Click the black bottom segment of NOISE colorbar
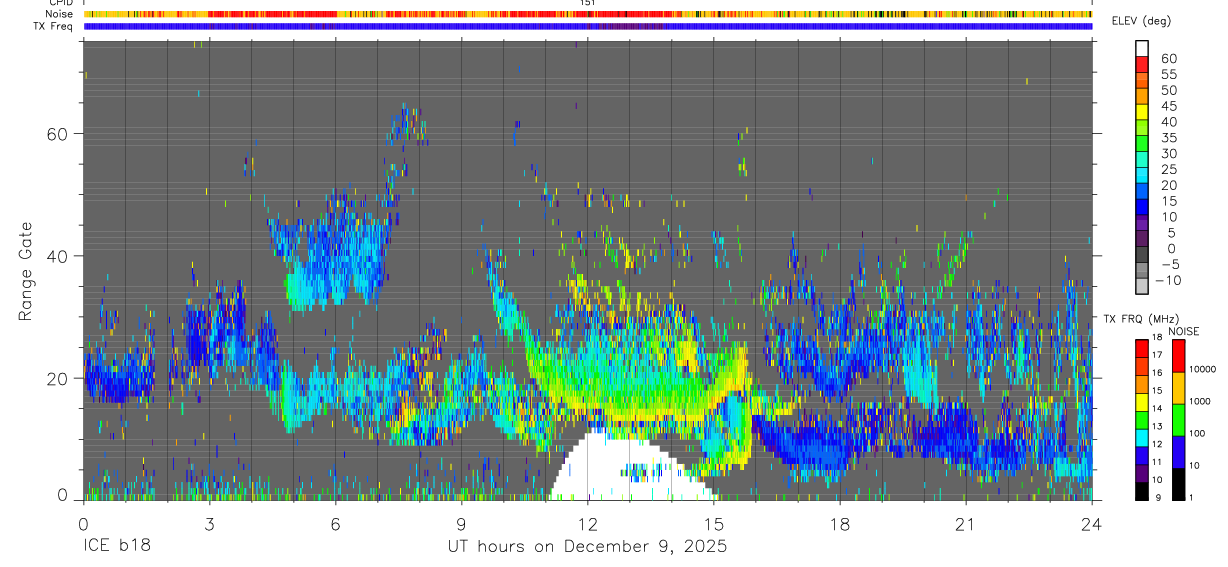 [1178, 484]
